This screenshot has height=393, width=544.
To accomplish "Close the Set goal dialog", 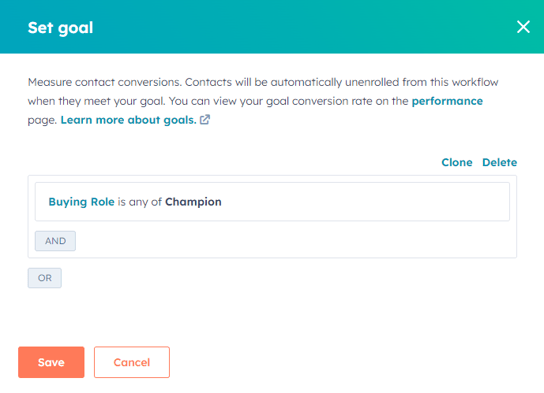I will (523, 27).
